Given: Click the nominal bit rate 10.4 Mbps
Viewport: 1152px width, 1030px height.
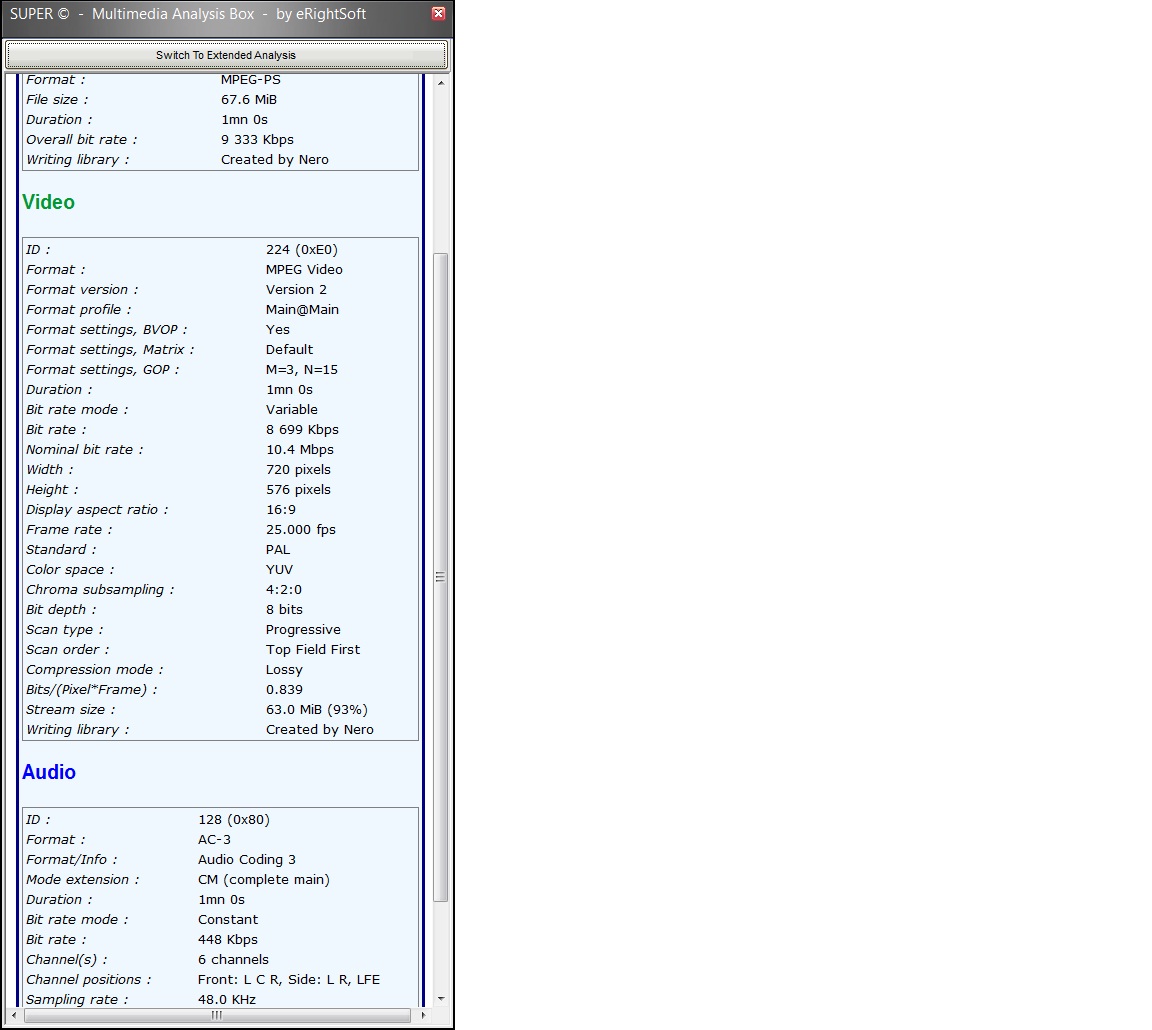Looking at the screenshot, I should point(300,450).
